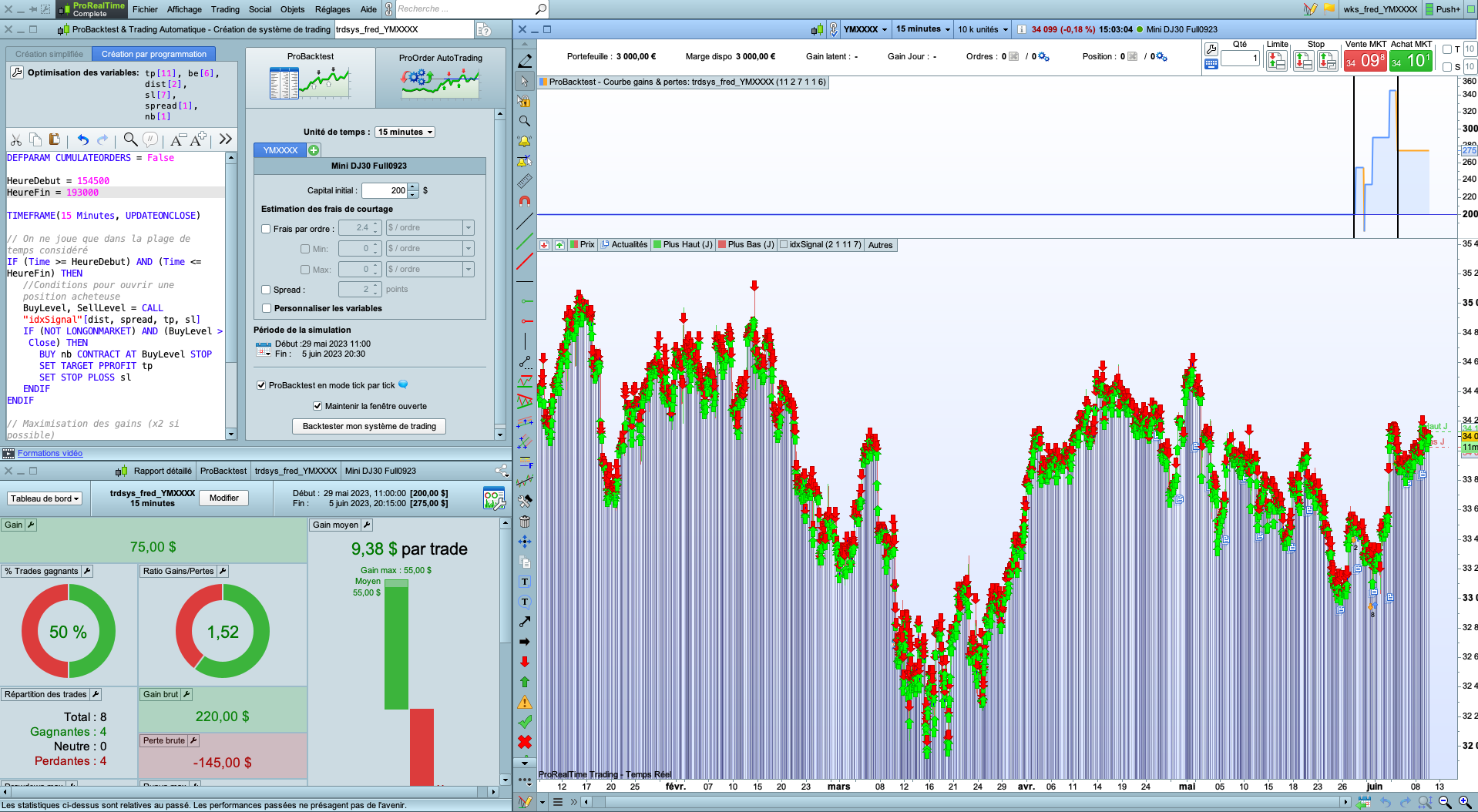The image size is (1478, 812).
Task: Toggle the S checkbox in order panel
Action: coord(1447,67)
